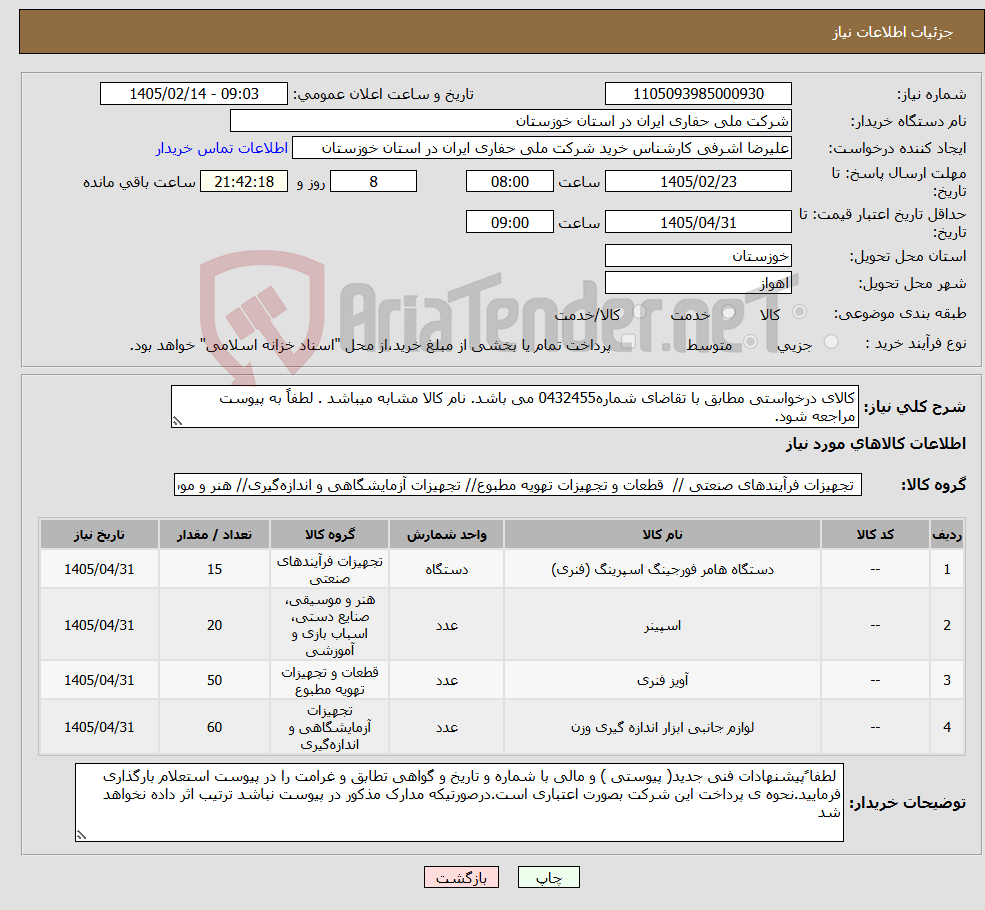
Task: Click the واحد شمارش column header
Action: tap(446, 534)
